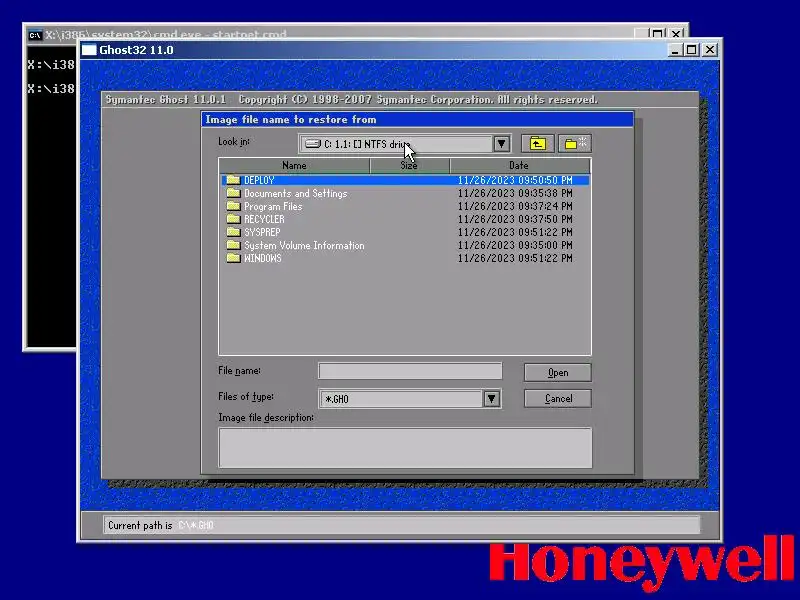Click date 11/26/2023 09:35:00 PM

tap(515, 245)
